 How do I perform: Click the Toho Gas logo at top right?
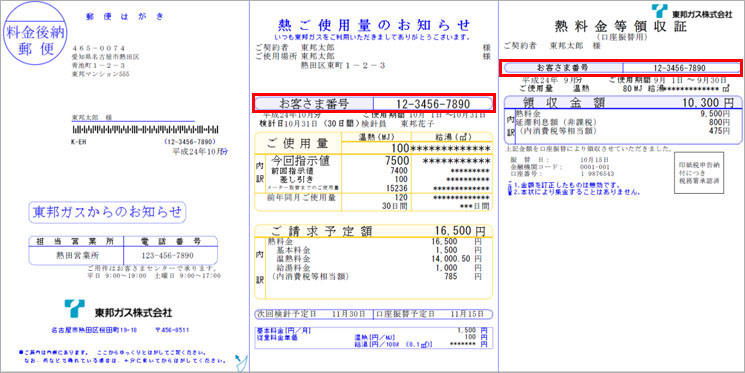(x=692, y=11)
